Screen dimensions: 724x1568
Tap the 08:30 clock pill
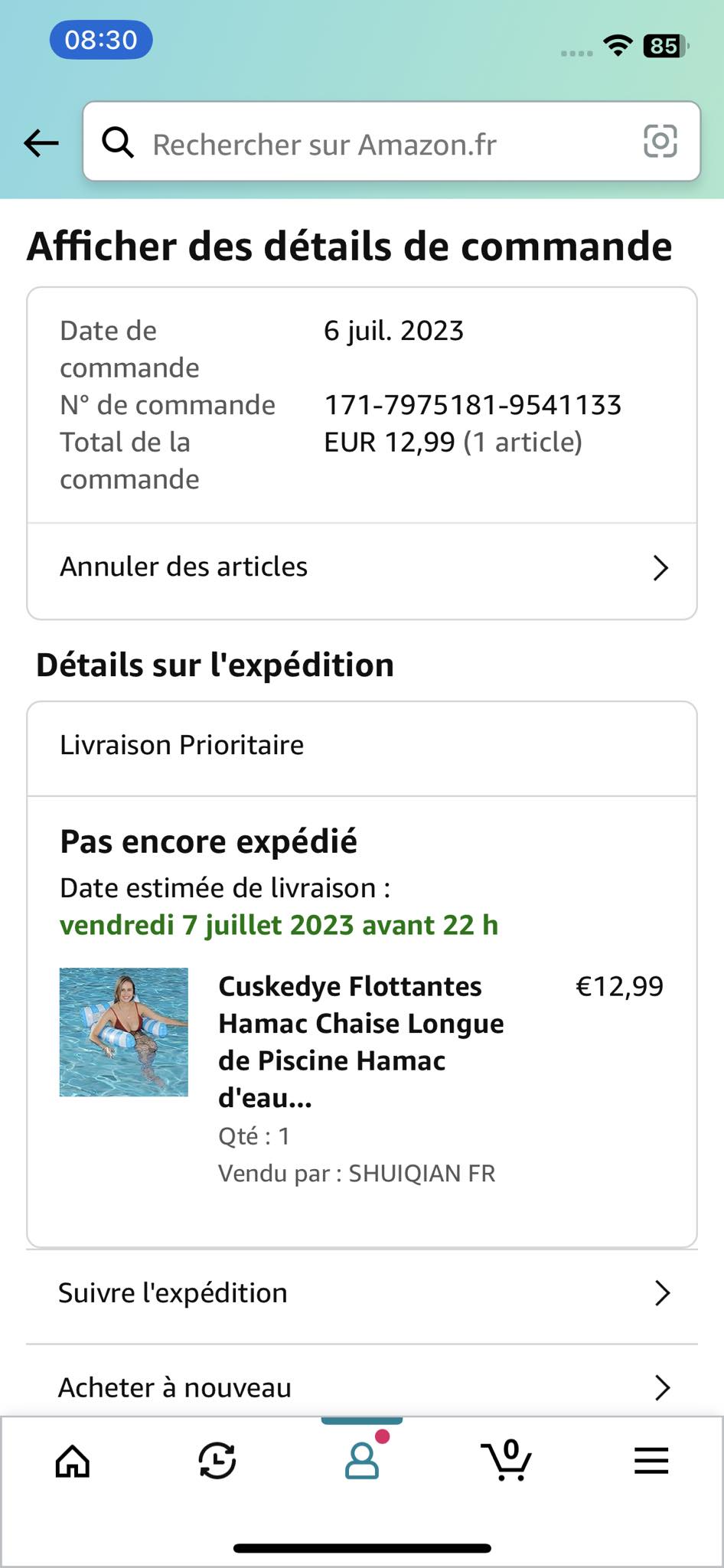pyautogui.click(x=101, y=40)
